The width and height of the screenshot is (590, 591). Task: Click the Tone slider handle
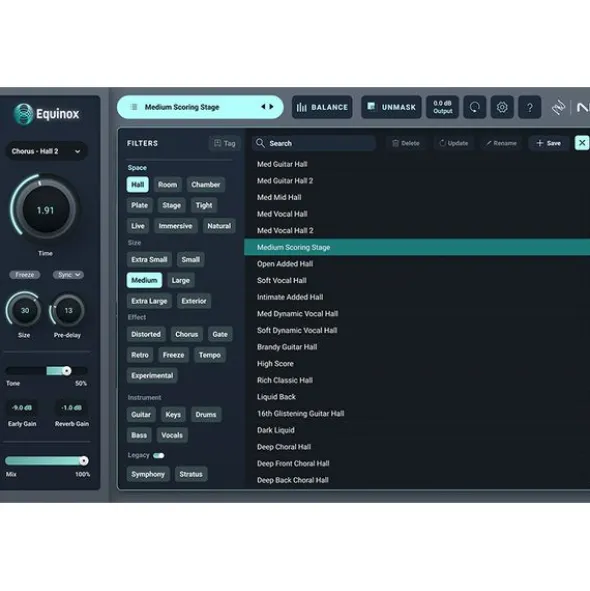tap(67, 371)
